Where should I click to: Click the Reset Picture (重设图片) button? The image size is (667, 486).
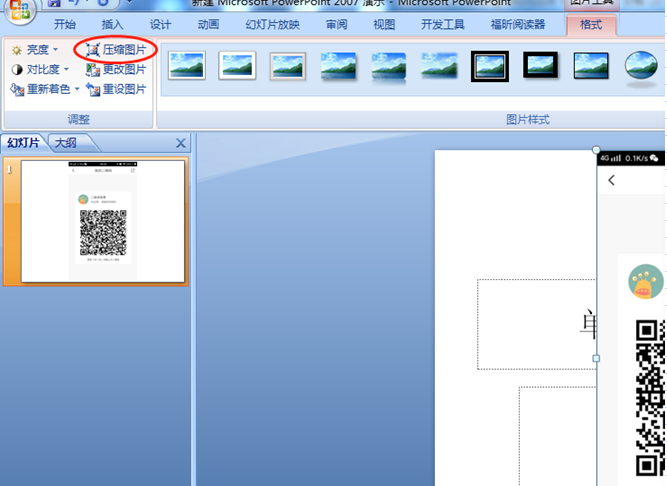[116, 89]
